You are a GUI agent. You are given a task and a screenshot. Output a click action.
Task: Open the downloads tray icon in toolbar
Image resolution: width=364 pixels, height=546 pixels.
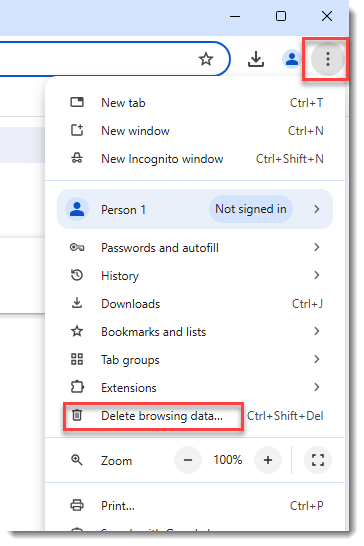(256, 59)
